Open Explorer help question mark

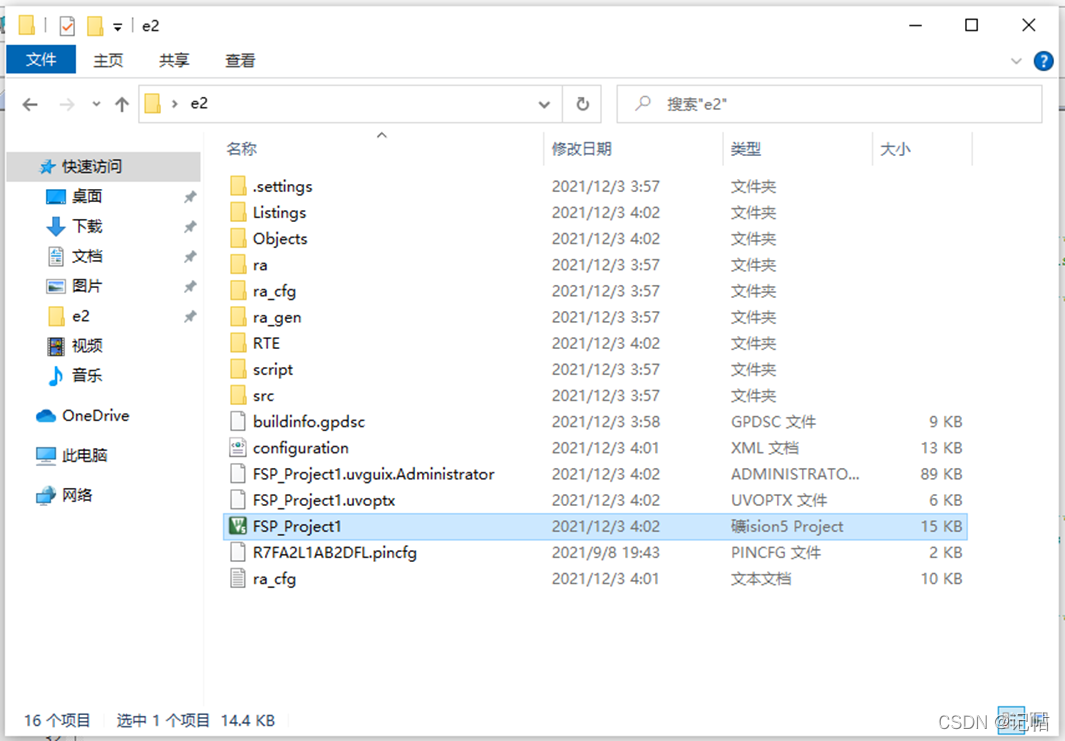1043,60
